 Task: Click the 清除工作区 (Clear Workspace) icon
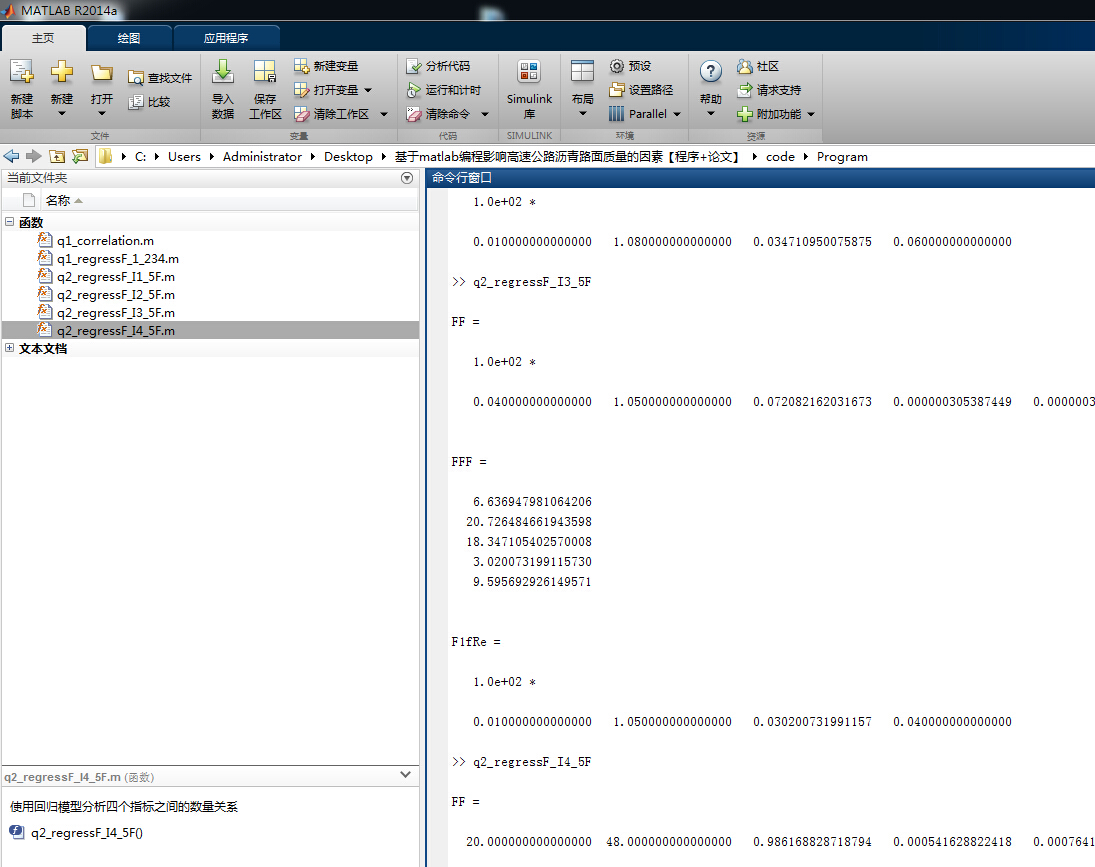pyautogui.click(x=301, y=114)
